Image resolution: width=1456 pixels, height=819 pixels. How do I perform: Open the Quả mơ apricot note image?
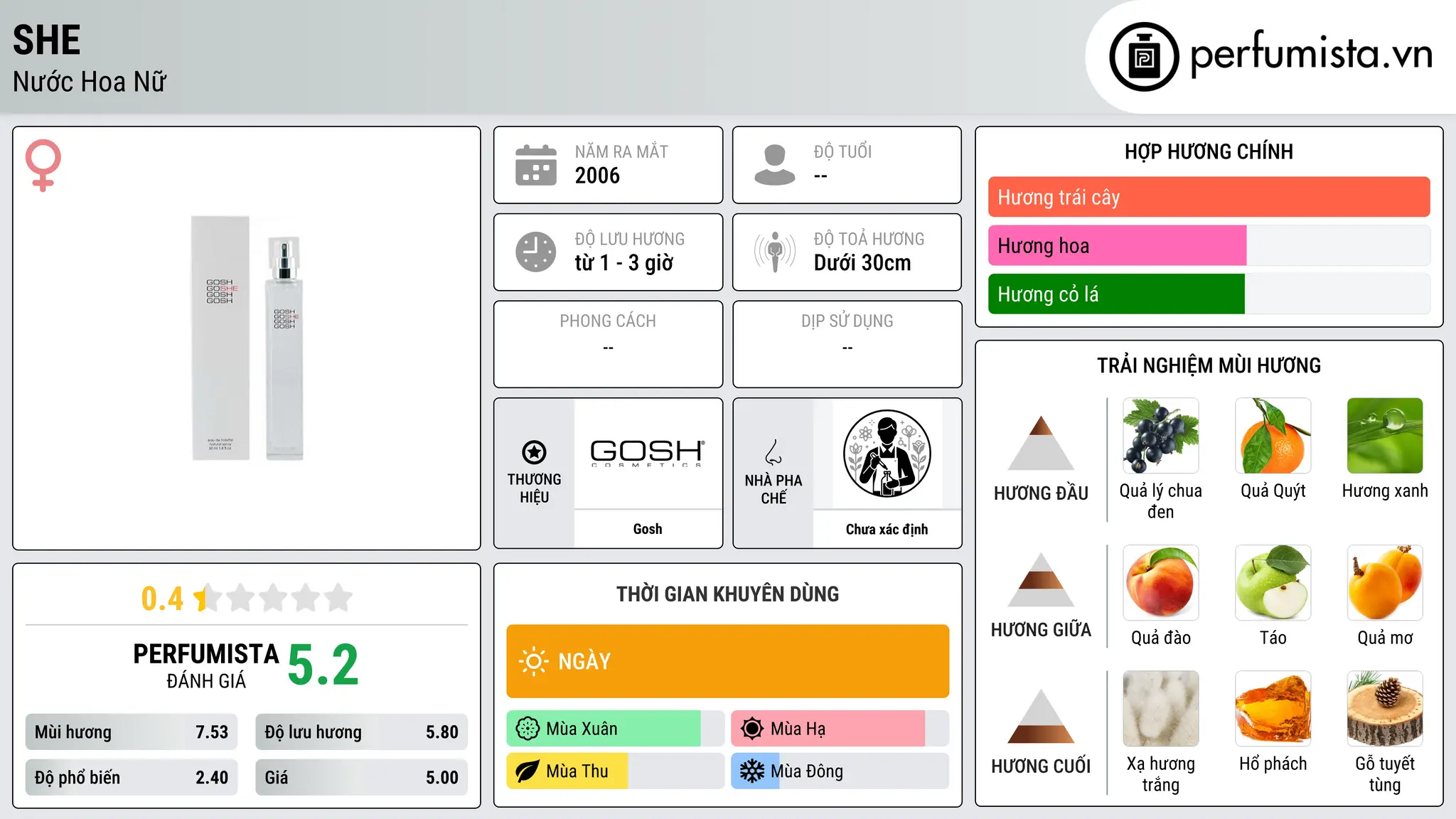click(1385, 583)
